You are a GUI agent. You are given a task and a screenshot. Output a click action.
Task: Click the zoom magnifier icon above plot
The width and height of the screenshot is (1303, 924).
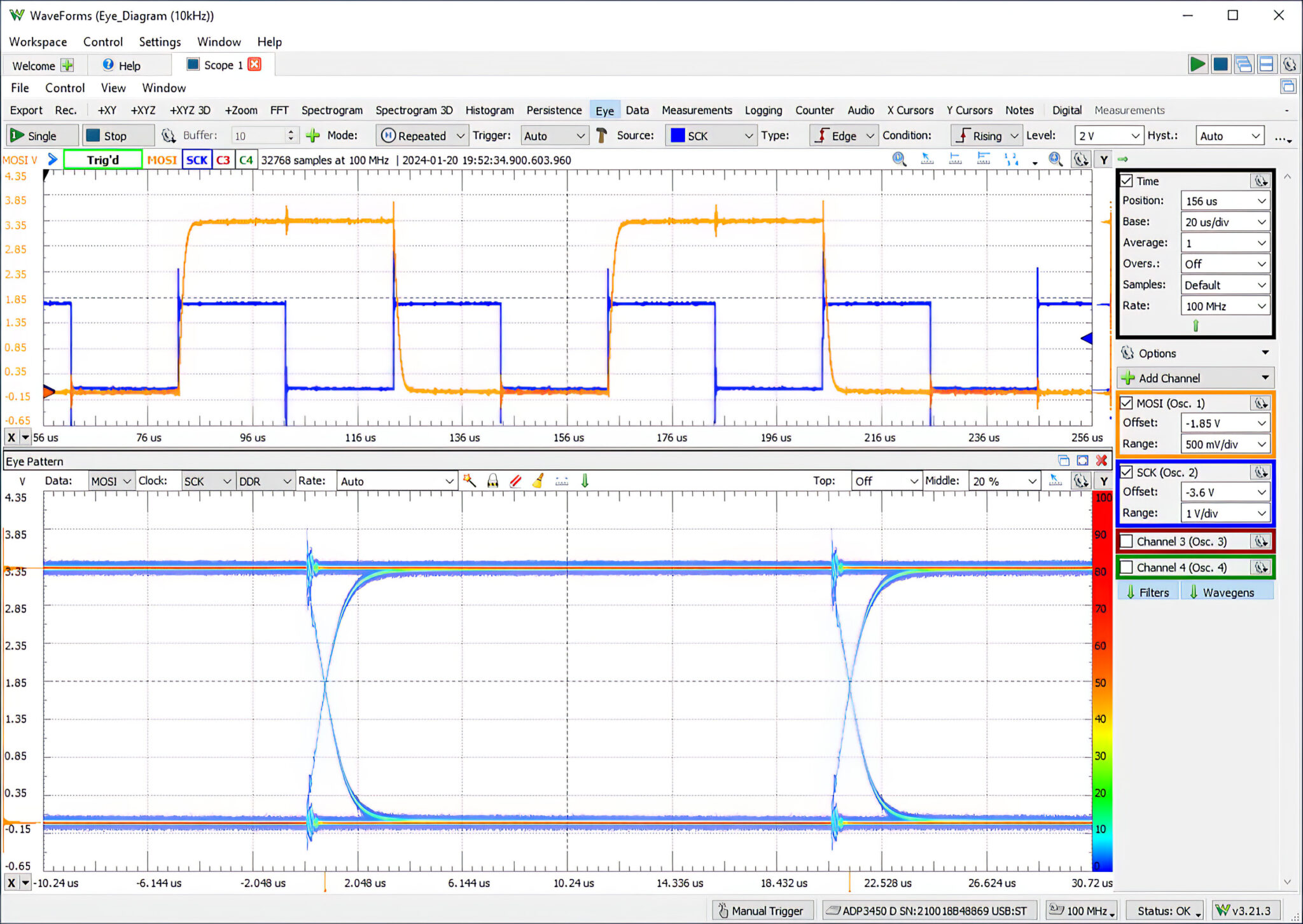tap(898, 160)
